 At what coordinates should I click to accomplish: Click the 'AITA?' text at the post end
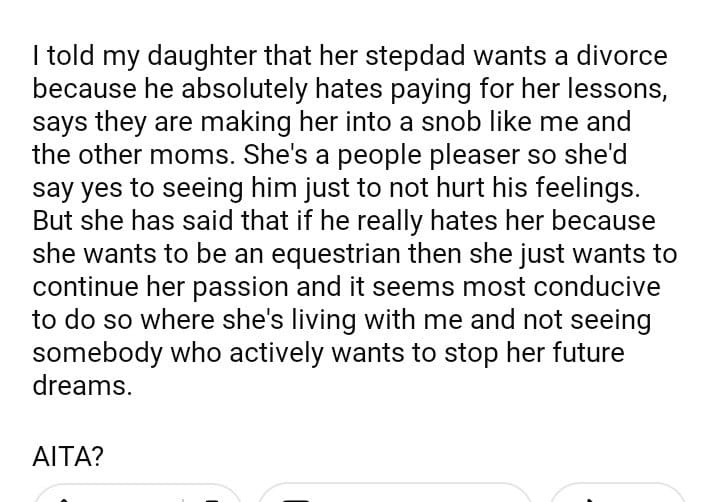point(68,456)
